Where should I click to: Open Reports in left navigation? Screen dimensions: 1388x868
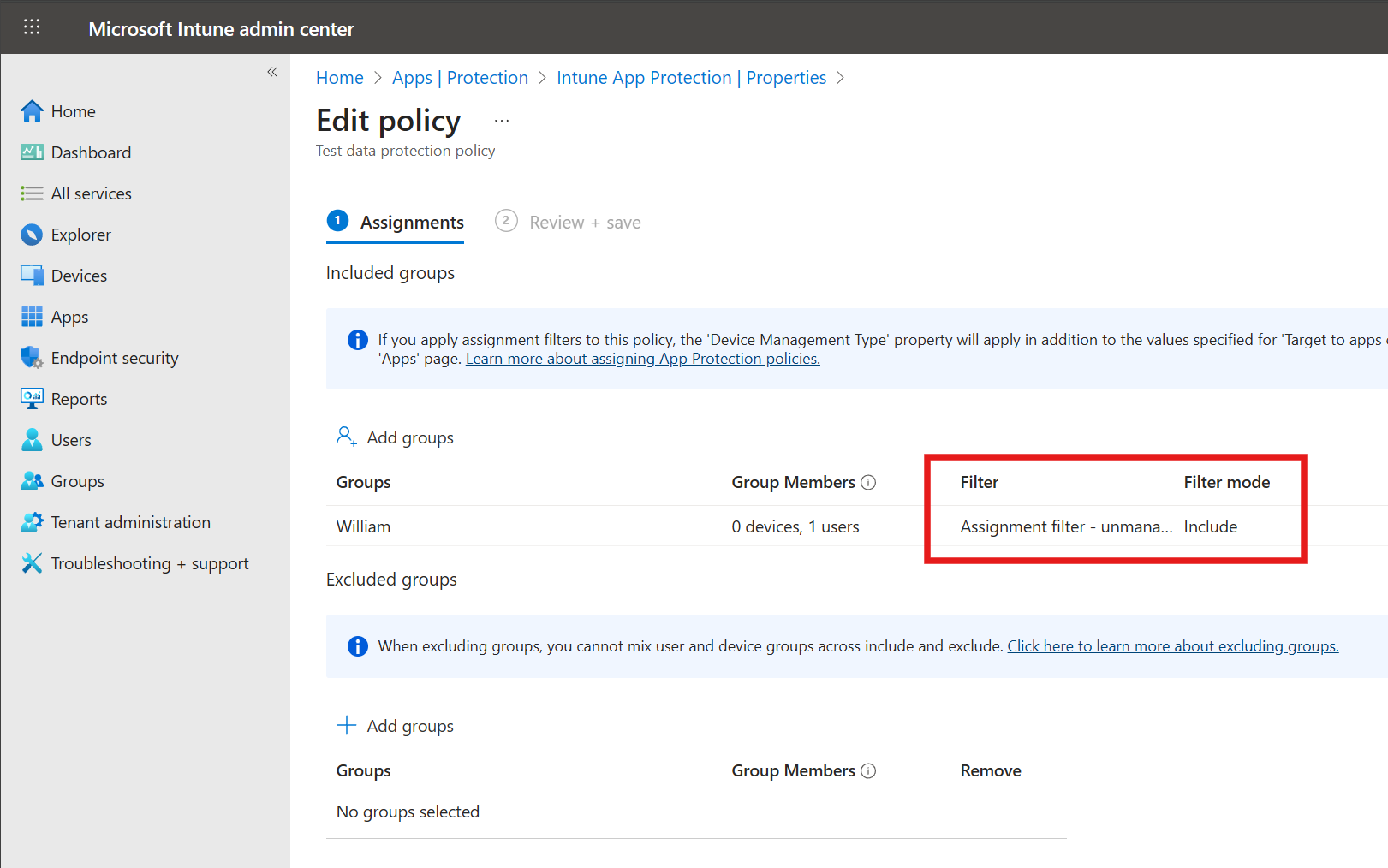click(x=79, y=399)
